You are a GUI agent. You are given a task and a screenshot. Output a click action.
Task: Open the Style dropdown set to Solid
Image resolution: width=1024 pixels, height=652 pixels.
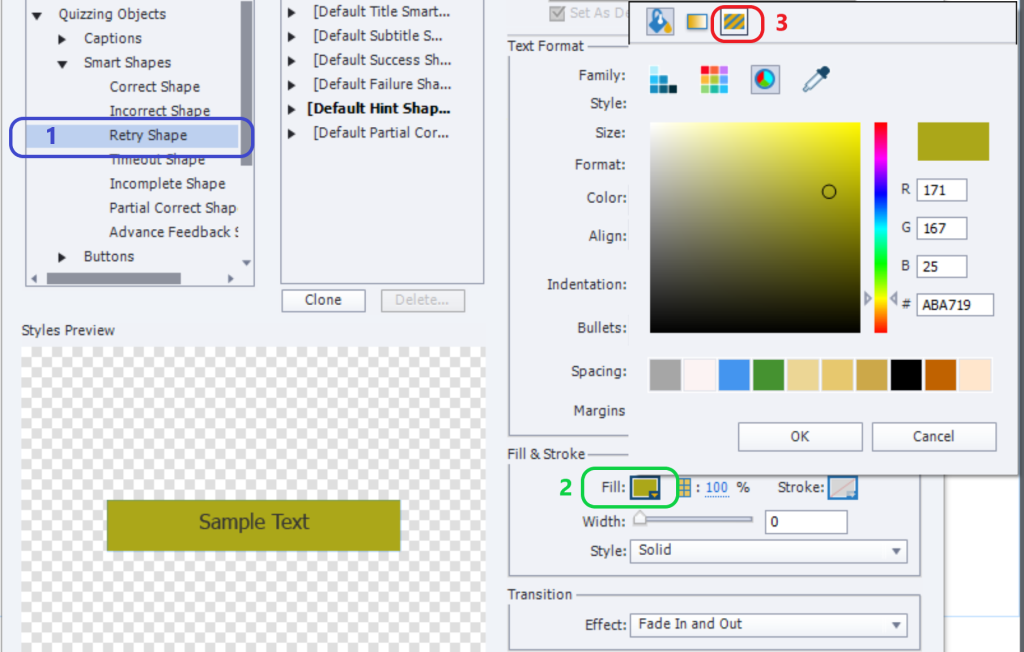[766, 551]
